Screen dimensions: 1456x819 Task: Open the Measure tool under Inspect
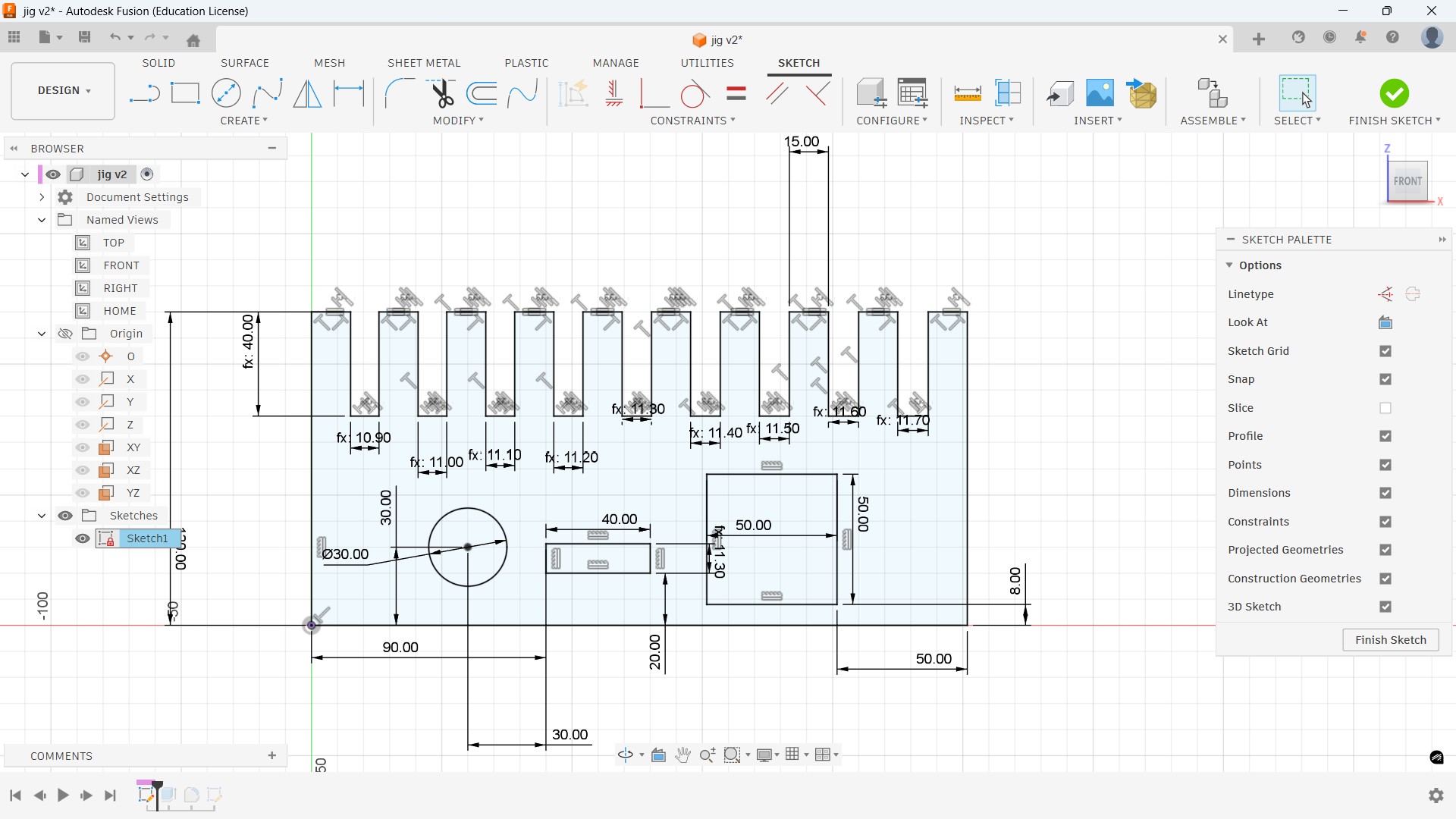967,94
